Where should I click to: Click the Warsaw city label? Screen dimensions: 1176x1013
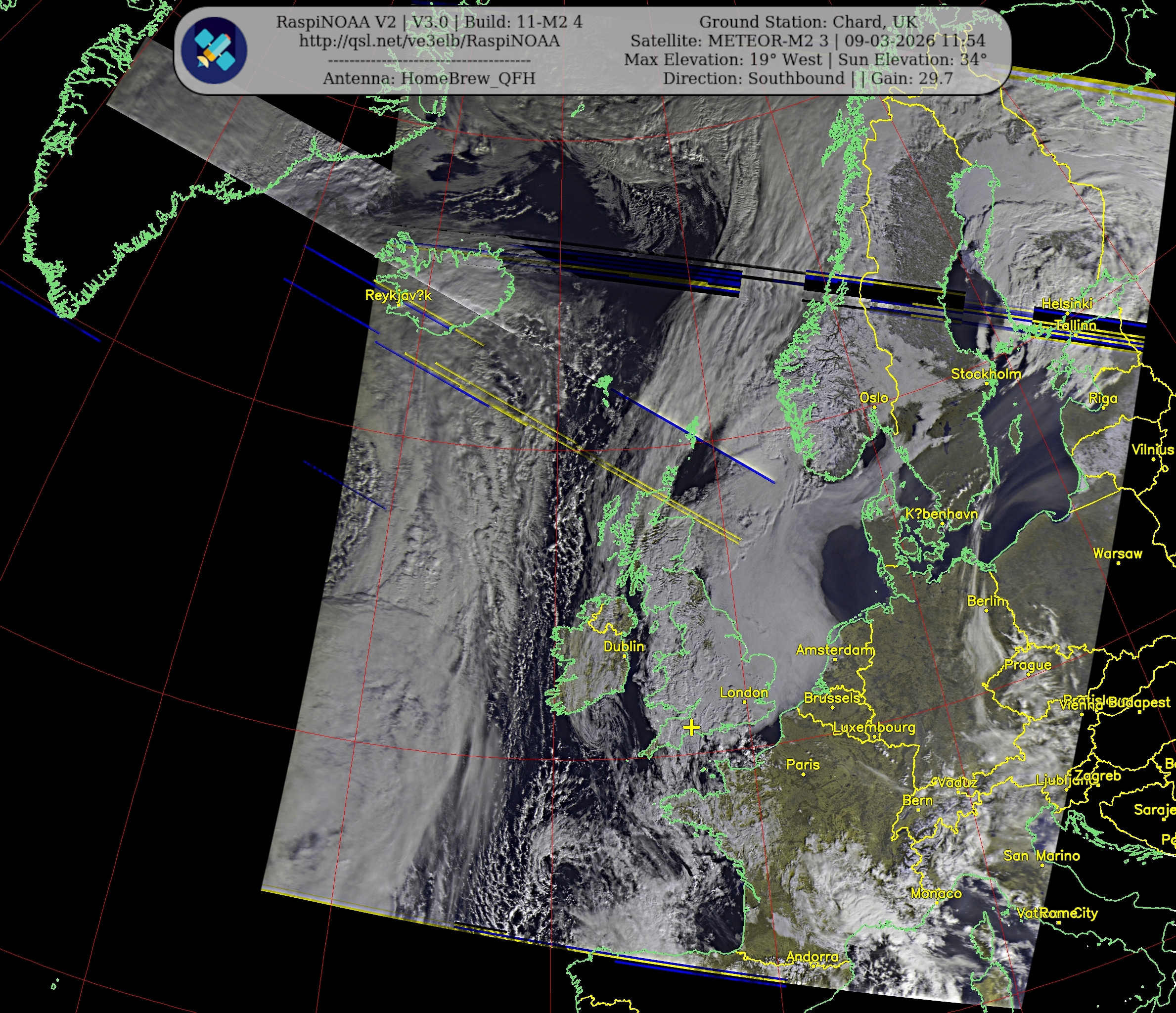tap(1117, 553)
